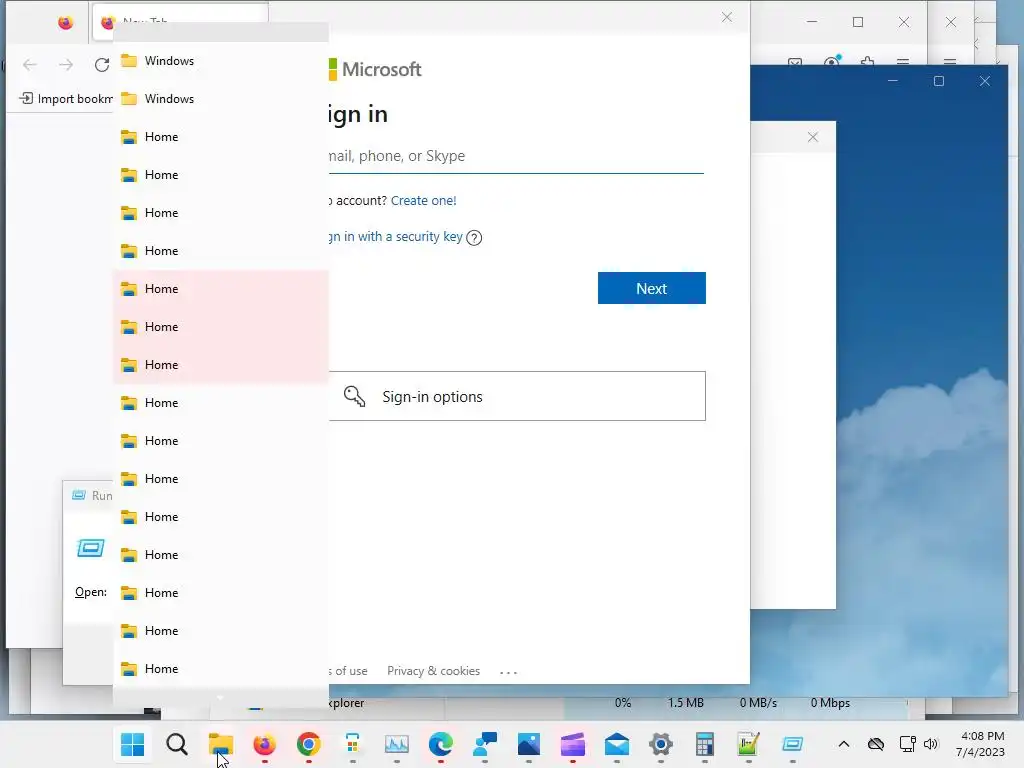Open Calculator from the taskbar
The image size is (1024, 768).
click(x=705, y=743)
